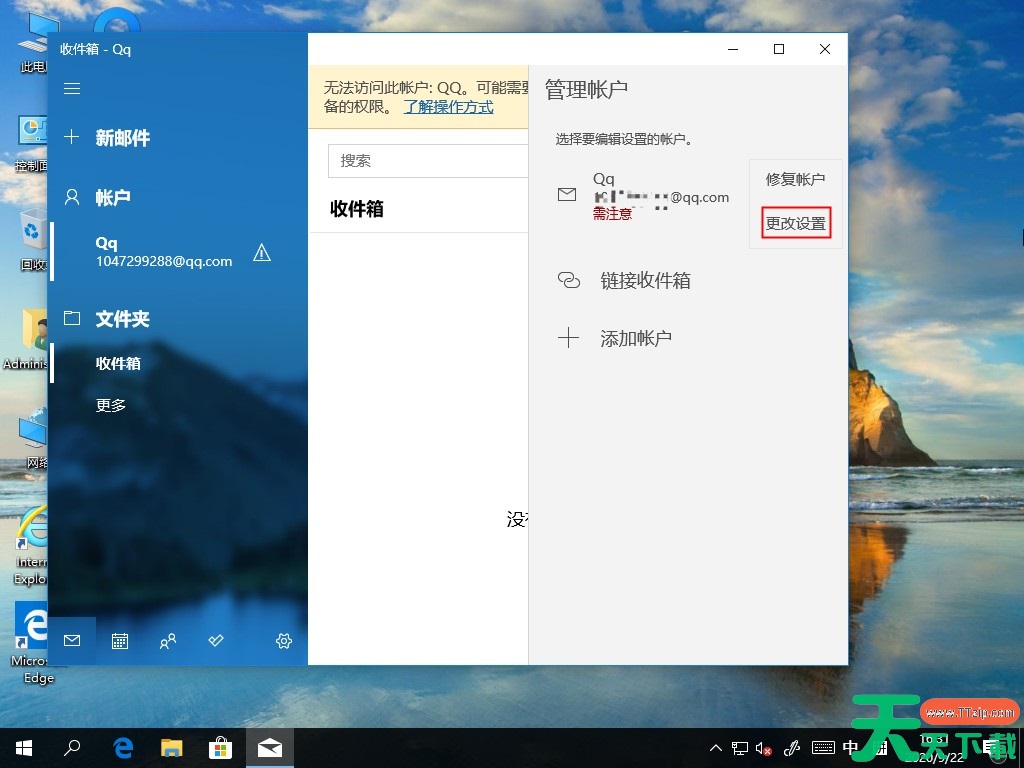The width and height of the screenshot is (1024, 768).
Task: Click the 搜索 search input field
Action: 428,161
